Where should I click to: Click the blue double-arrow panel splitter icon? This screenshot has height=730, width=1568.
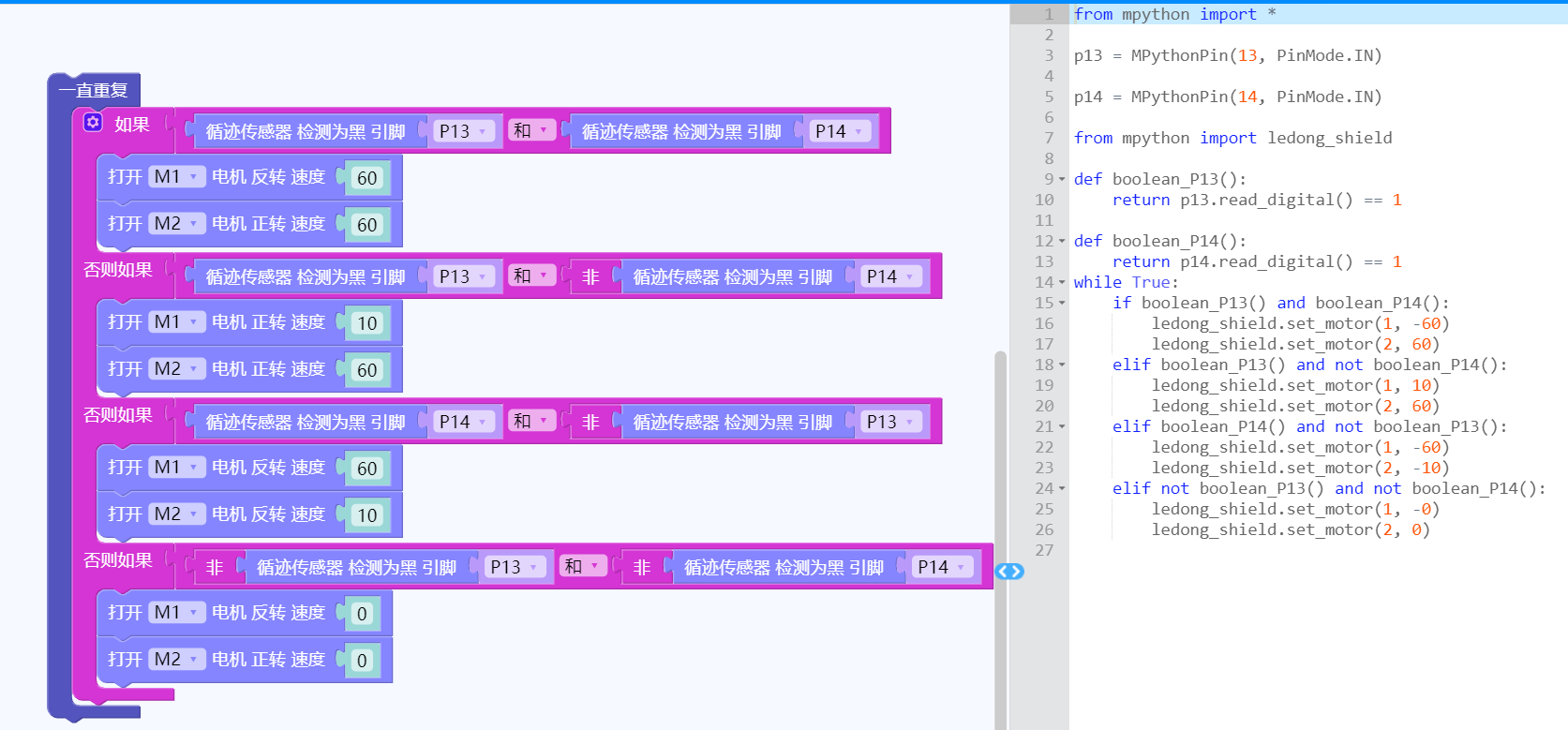pyautogui.click(x=1009, y=572)
